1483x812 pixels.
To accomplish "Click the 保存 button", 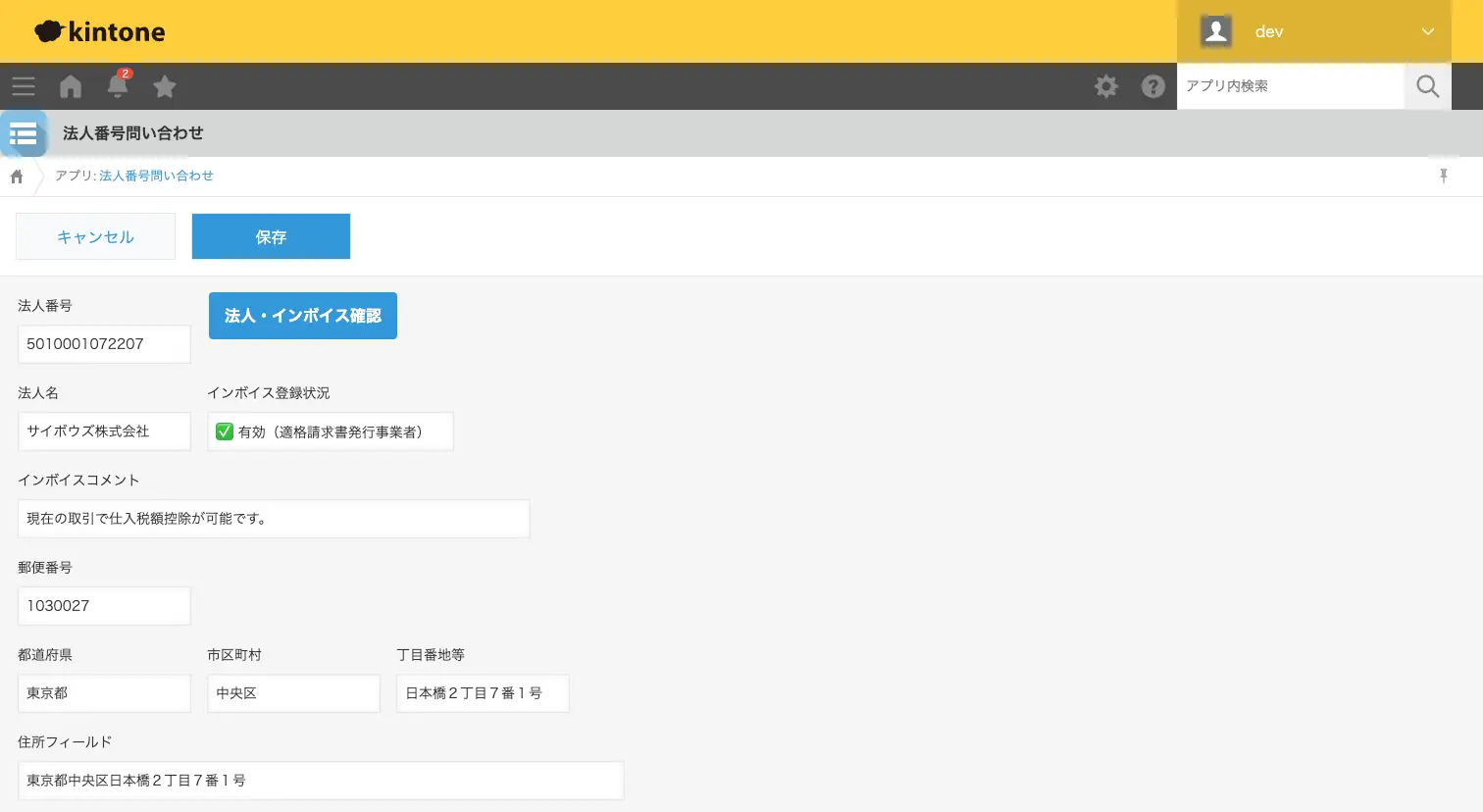I will [271, 236].
